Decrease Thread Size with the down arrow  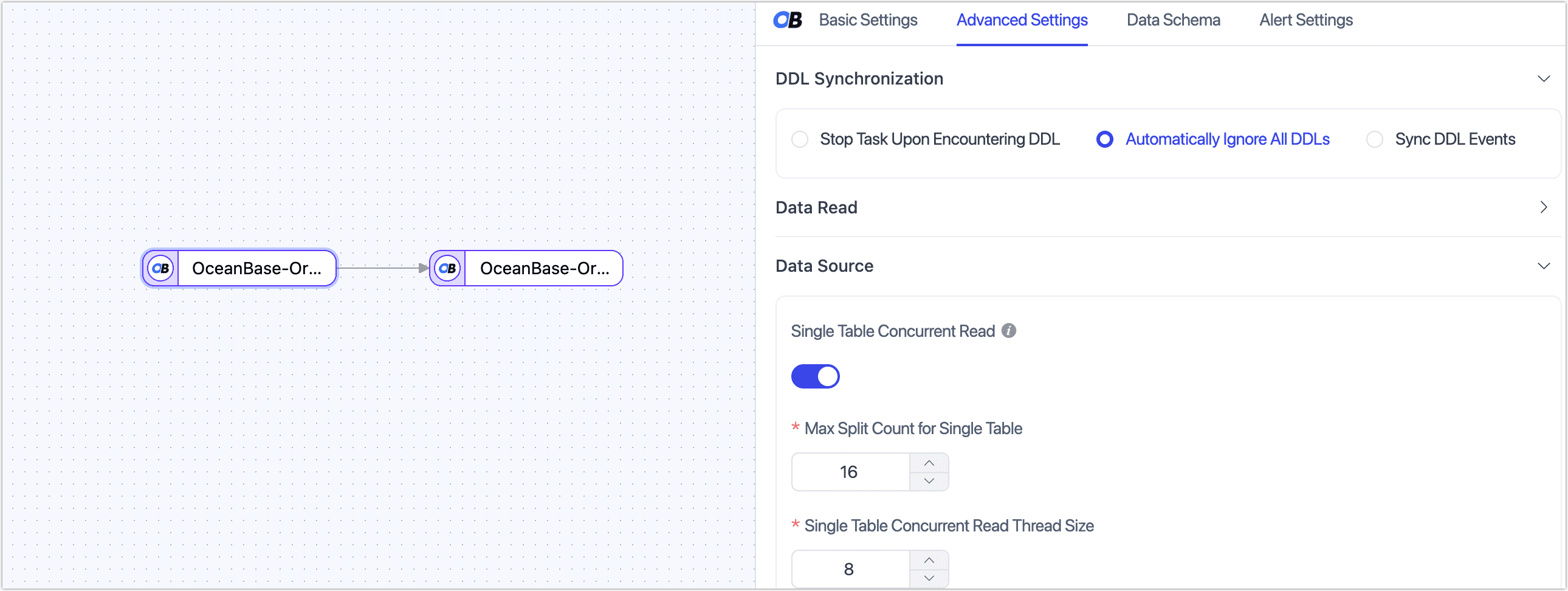click(929, 578)
